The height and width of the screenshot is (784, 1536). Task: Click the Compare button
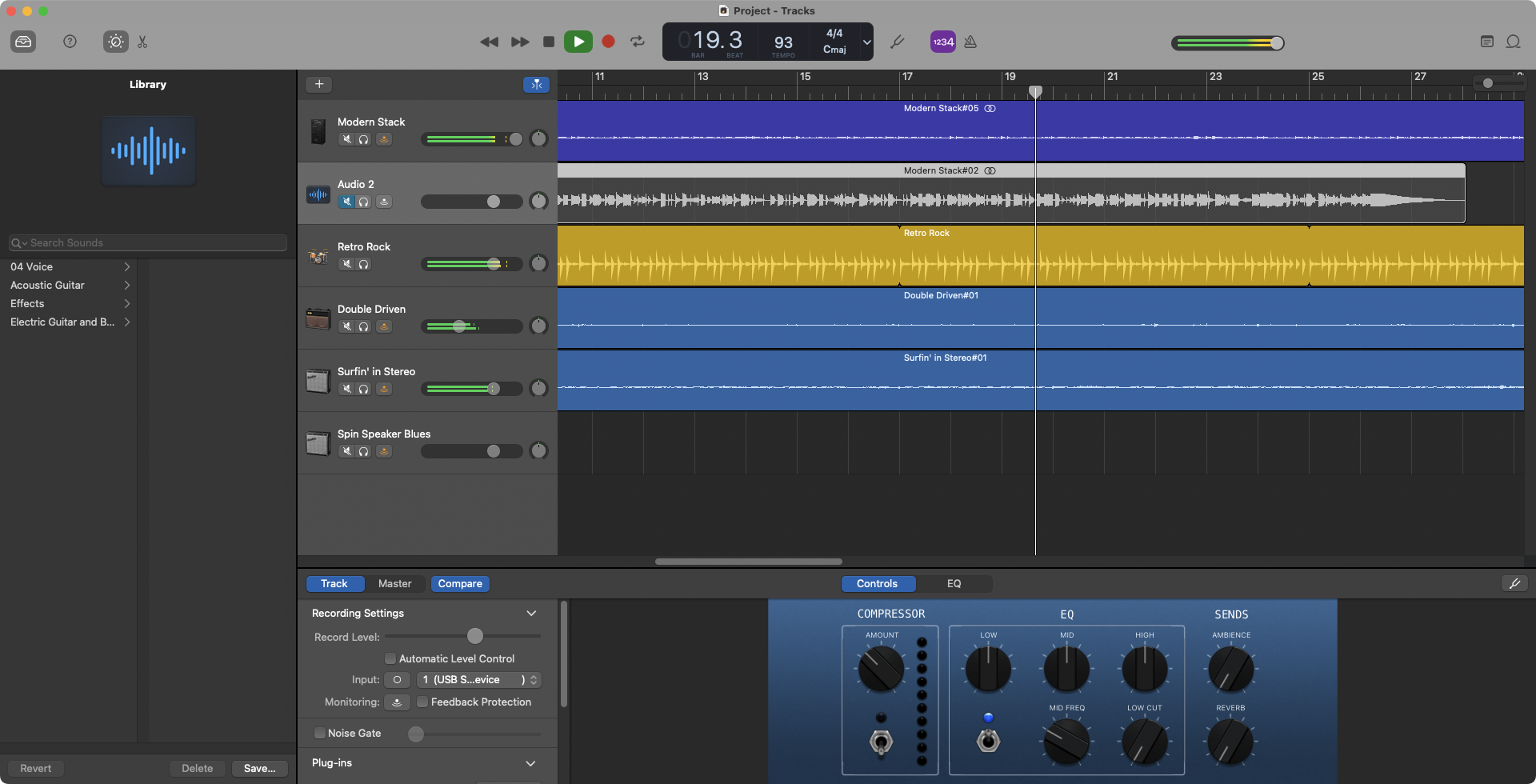(x=460, y=583)
